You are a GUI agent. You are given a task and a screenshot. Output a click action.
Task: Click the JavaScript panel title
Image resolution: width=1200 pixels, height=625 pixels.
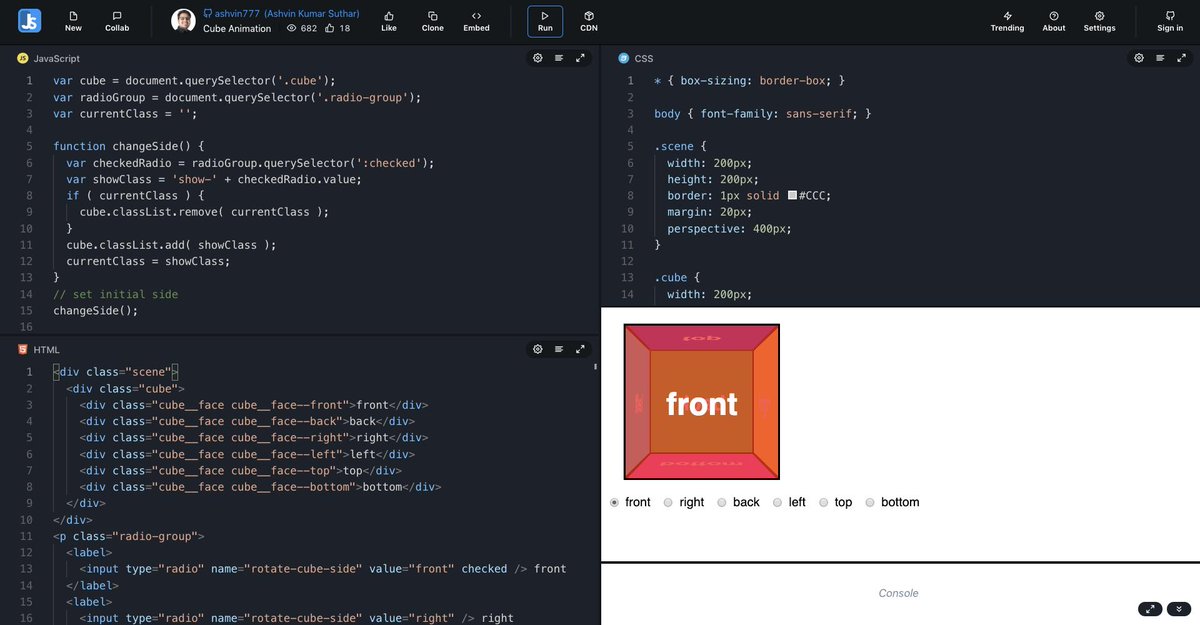coord(56,59)
